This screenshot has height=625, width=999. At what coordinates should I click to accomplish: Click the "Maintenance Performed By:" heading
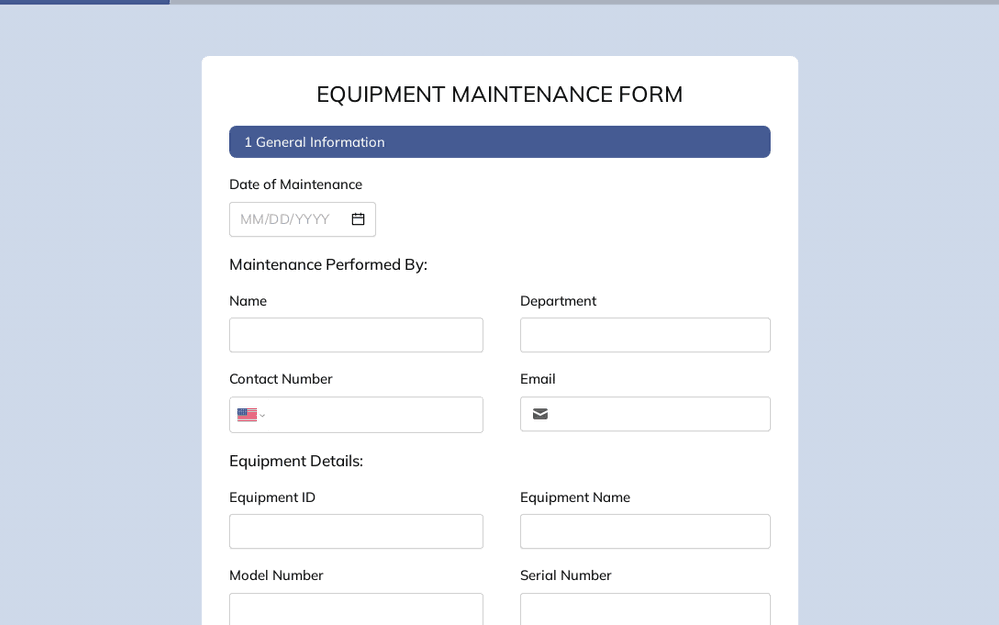click(x=328, y=264)
